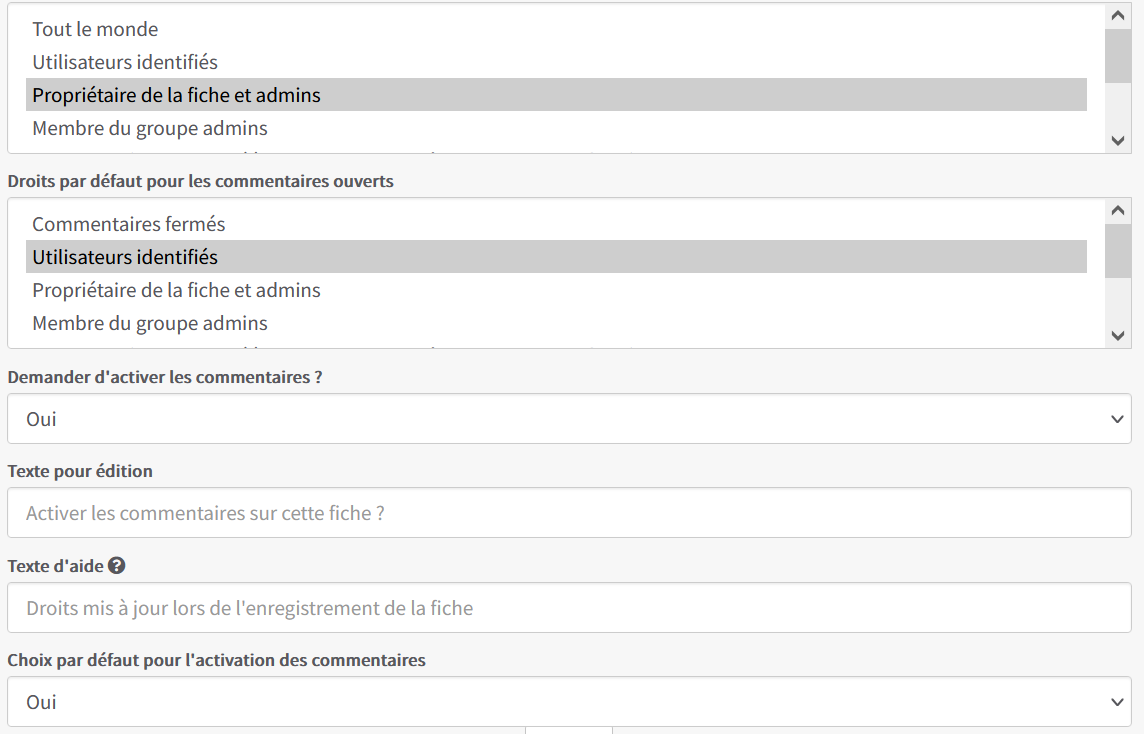
Task: Click the chevron of the 'Demander d'activer' select
Action: (x=1116, y=419)
